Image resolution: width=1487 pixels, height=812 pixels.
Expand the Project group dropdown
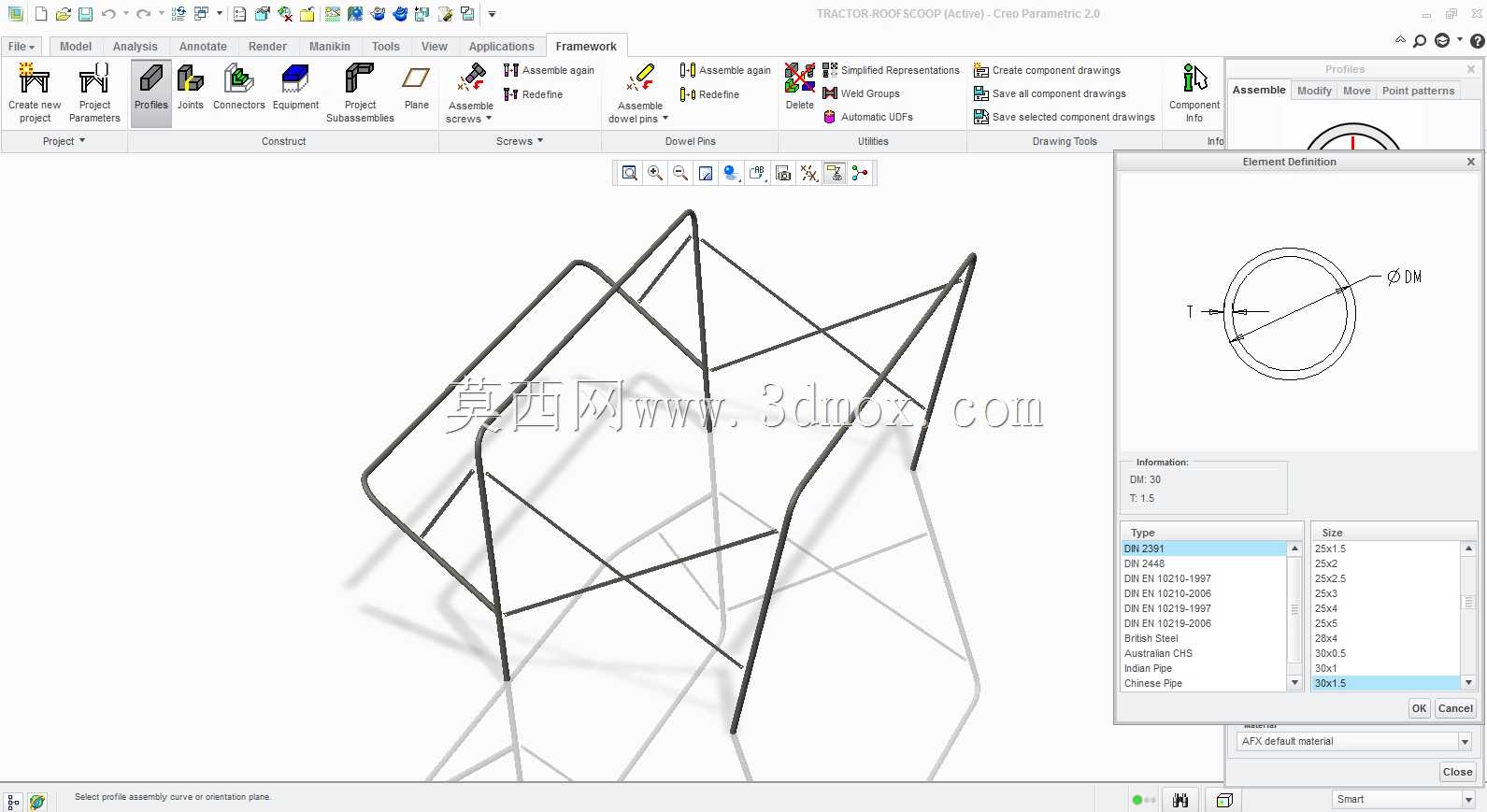(64, 141)
